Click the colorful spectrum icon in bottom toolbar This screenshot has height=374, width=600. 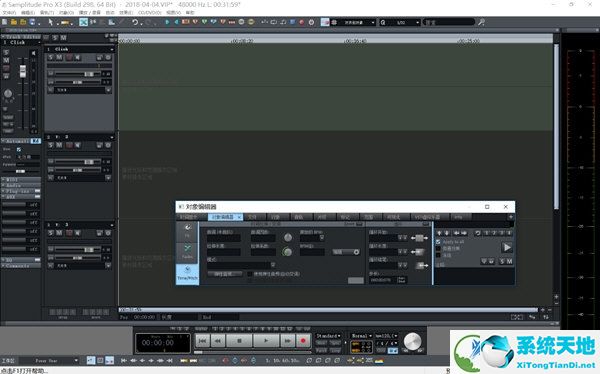379,361
